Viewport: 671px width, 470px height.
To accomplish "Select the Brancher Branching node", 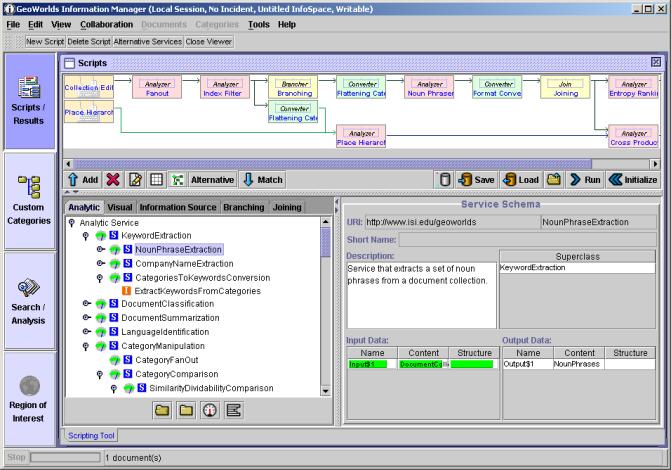I will [x=293, y=87].
